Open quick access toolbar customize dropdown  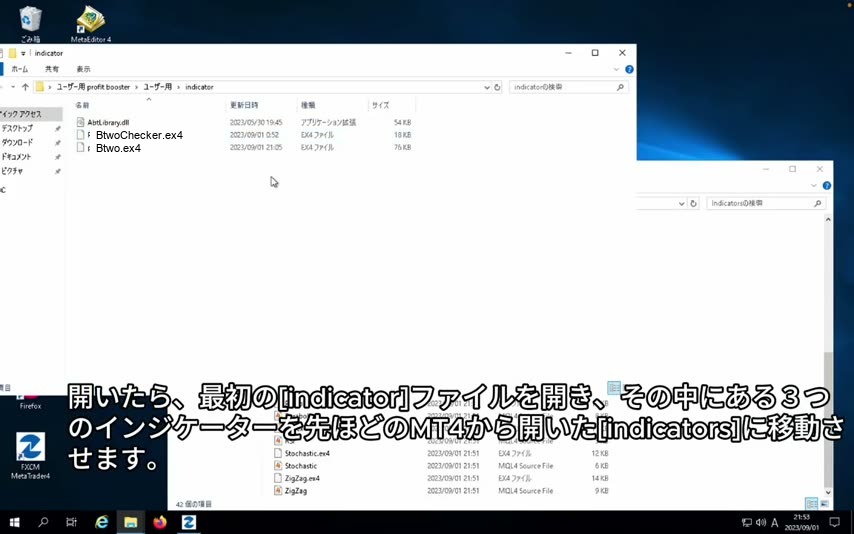click(23, 53)
